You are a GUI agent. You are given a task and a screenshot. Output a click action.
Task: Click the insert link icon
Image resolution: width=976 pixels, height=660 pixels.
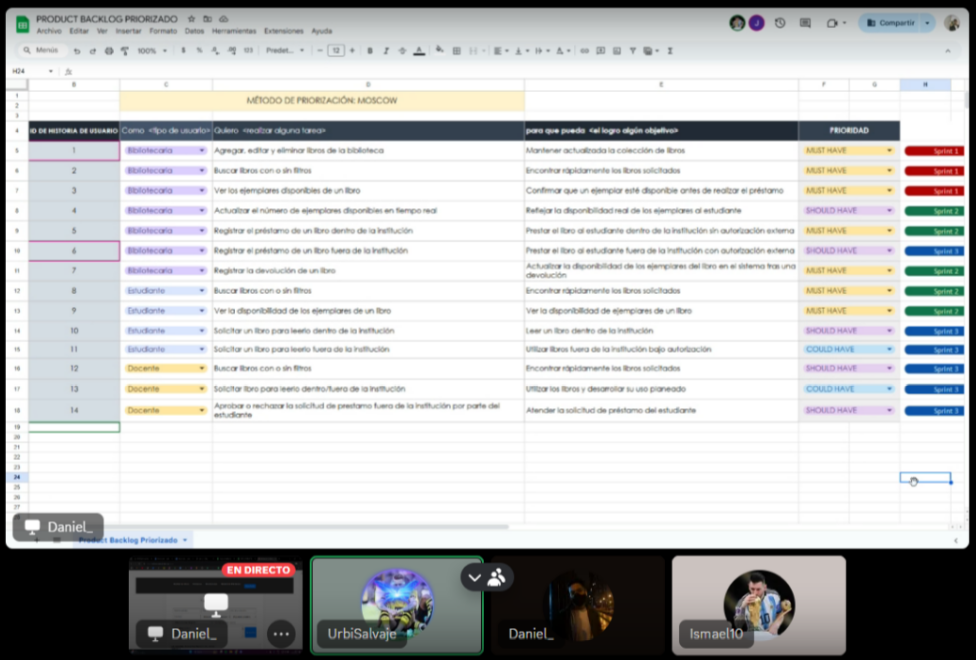[x=585, y=50]
